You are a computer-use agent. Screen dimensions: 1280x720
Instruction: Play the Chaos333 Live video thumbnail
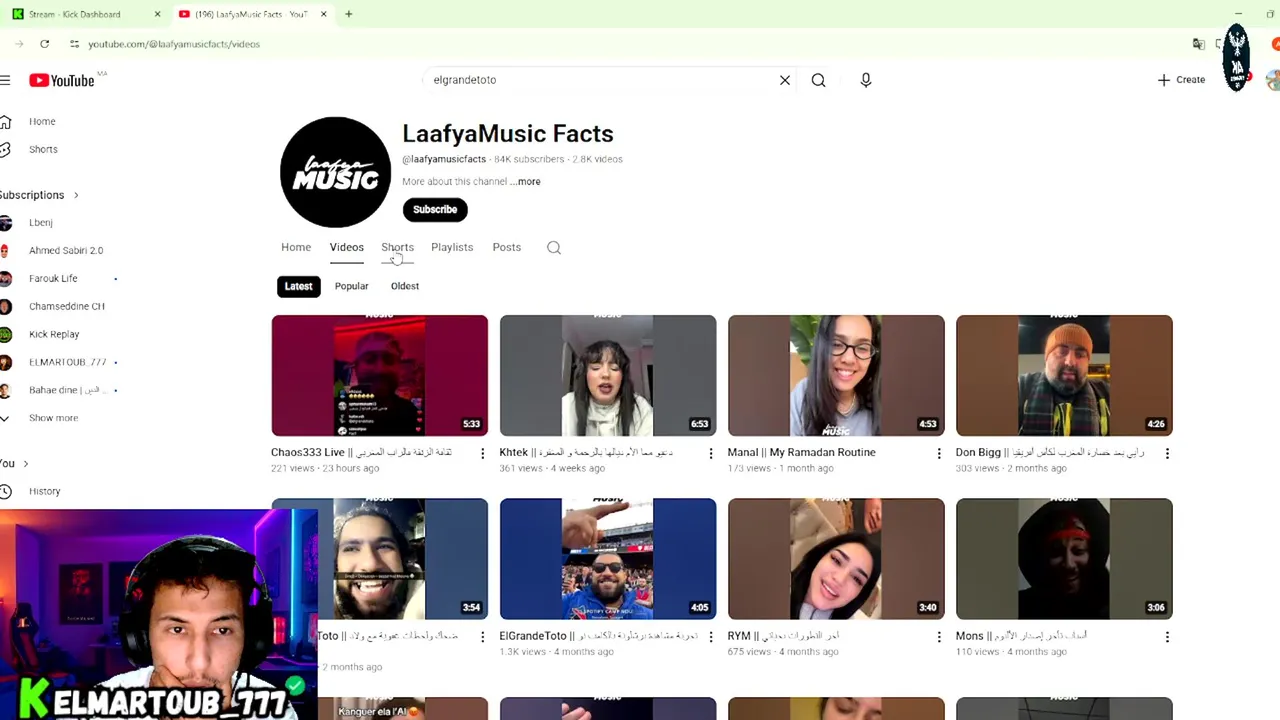click(380, 375)
